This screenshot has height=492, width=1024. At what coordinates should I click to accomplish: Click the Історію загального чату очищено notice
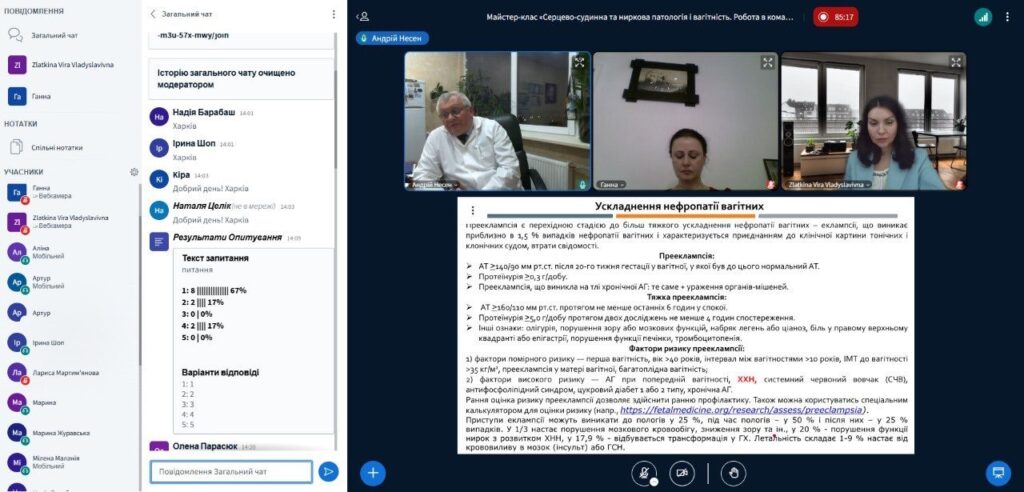click(x=241, y=79)
